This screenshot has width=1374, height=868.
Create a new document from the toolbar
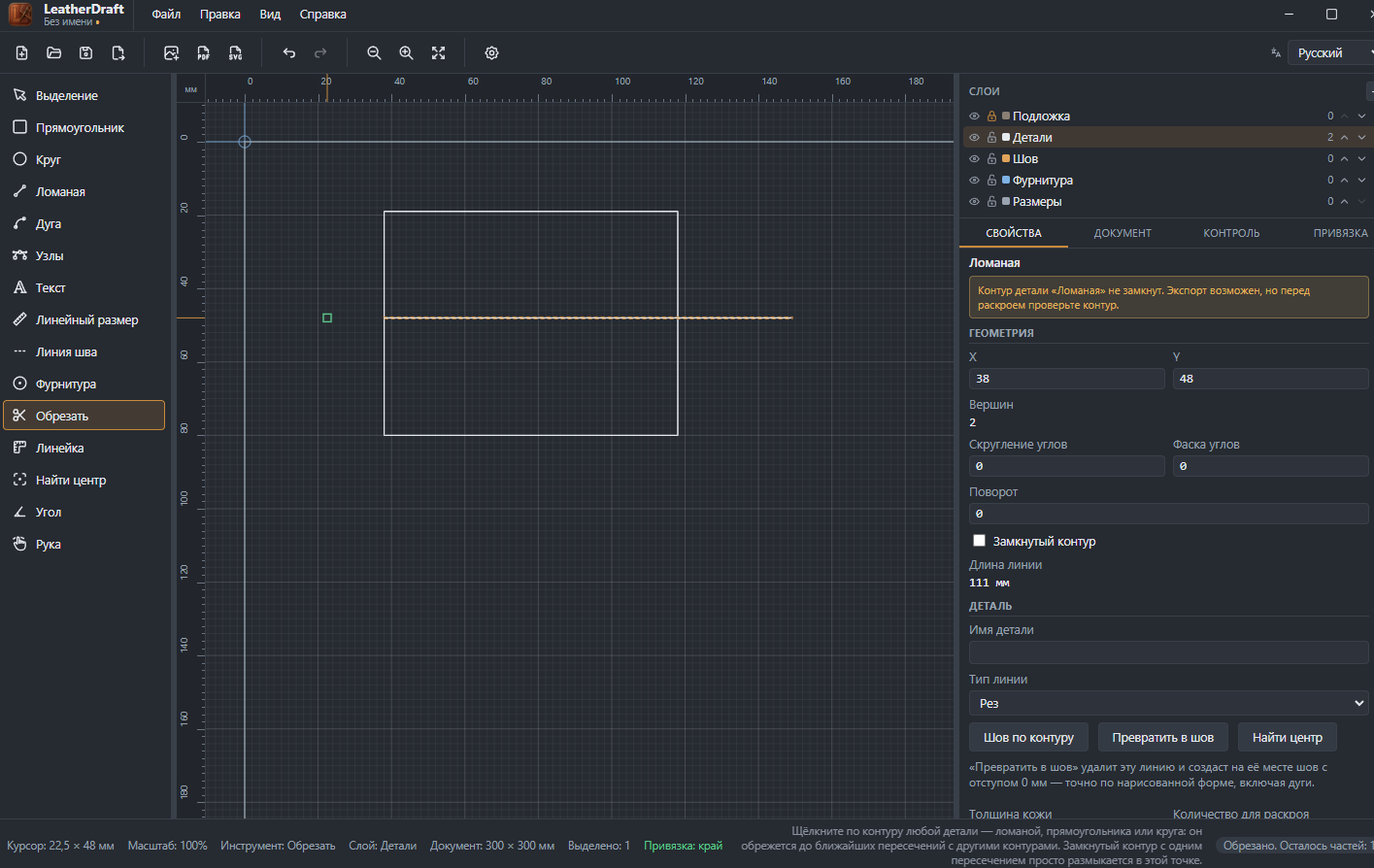point(22,53)
